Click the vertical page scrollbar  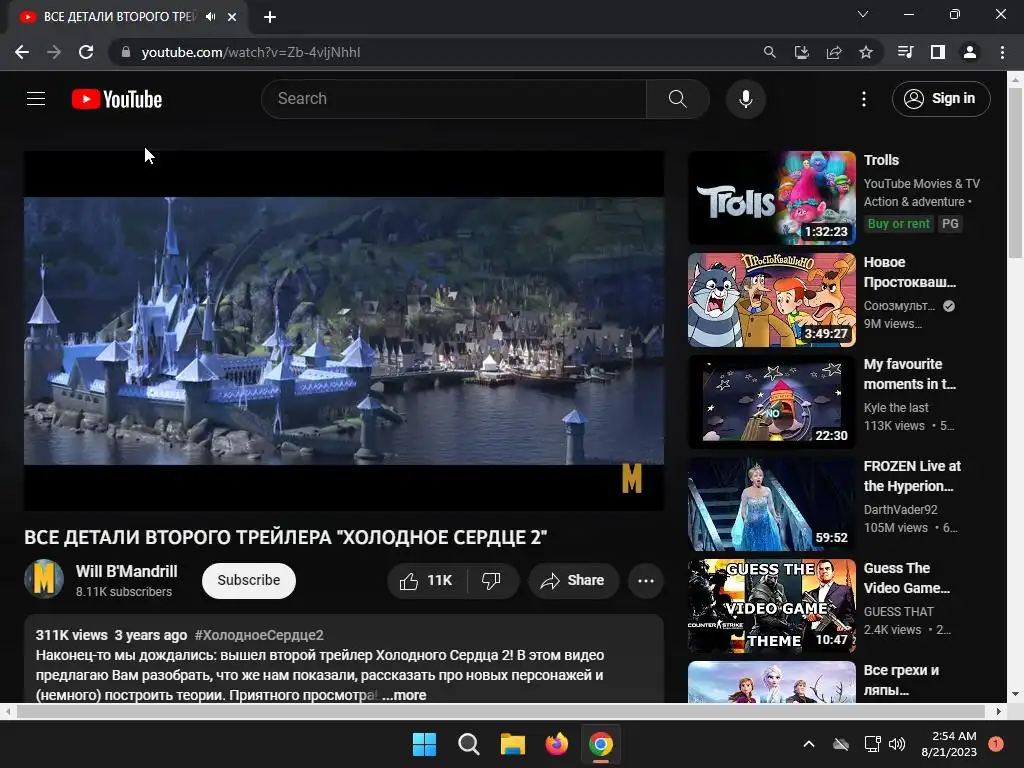pyautogui.click(x=1016, y=171)
